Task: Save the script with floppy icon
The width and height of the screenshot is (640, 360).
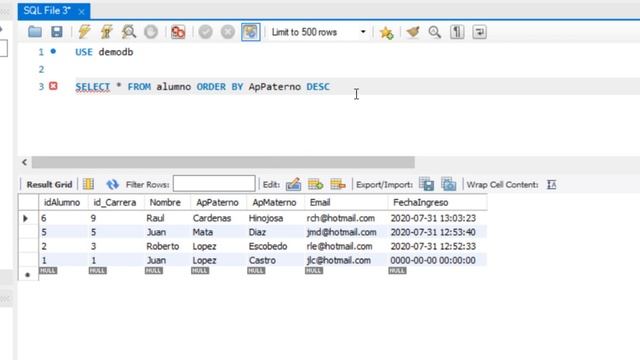Action: coord(57,32)
